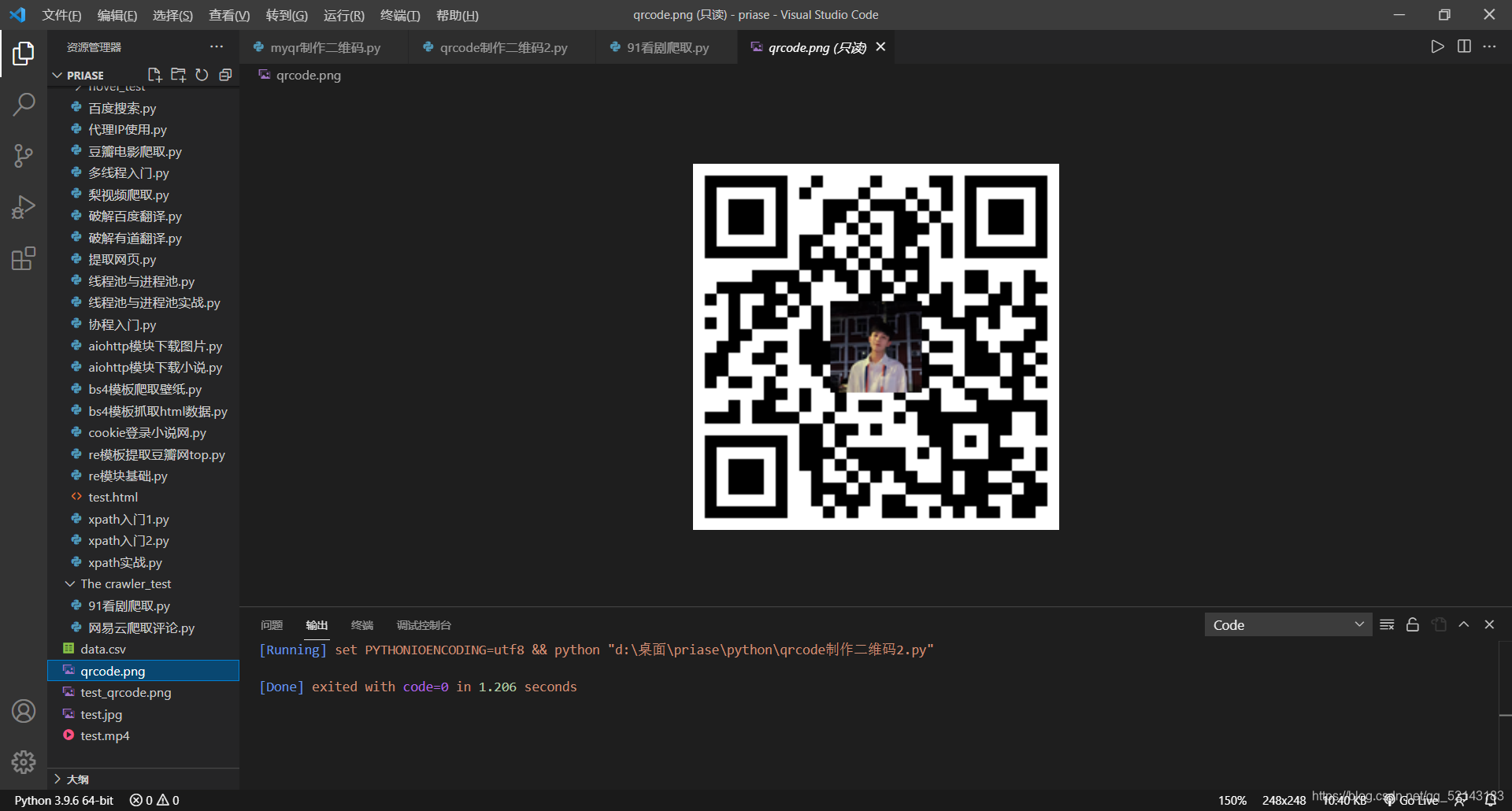Open 百度搜索.py in explorer
The image size is (1512, 811).
coord(143,108)
